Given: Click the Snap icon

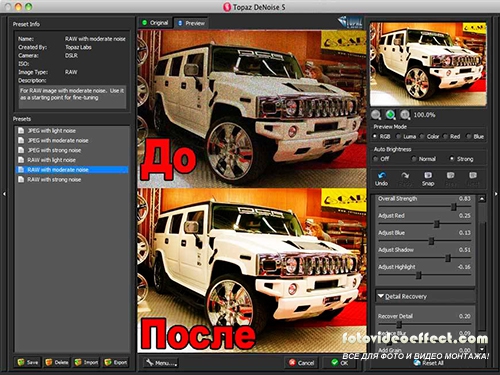Looking at the screenshot, I should (x=428, y=175).
